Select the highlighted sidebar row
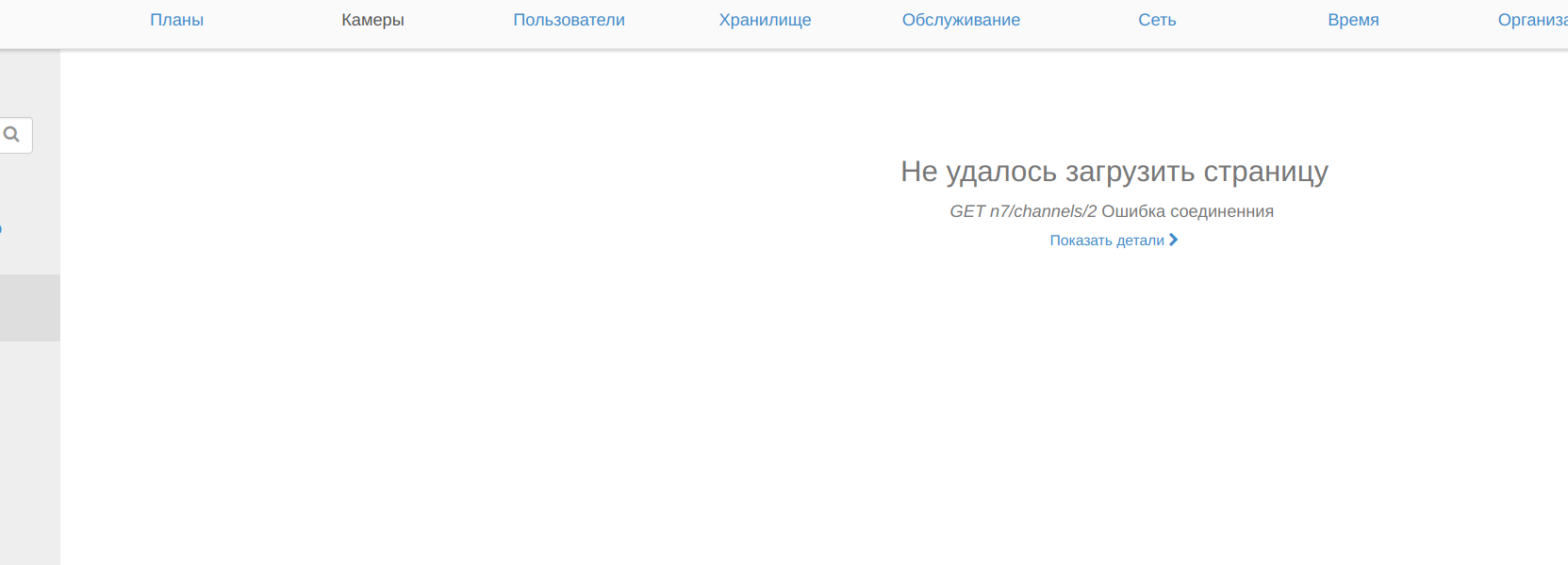The height and width of the screenshot is (565, 1568). pyautogui.click(x=30, y=307)
